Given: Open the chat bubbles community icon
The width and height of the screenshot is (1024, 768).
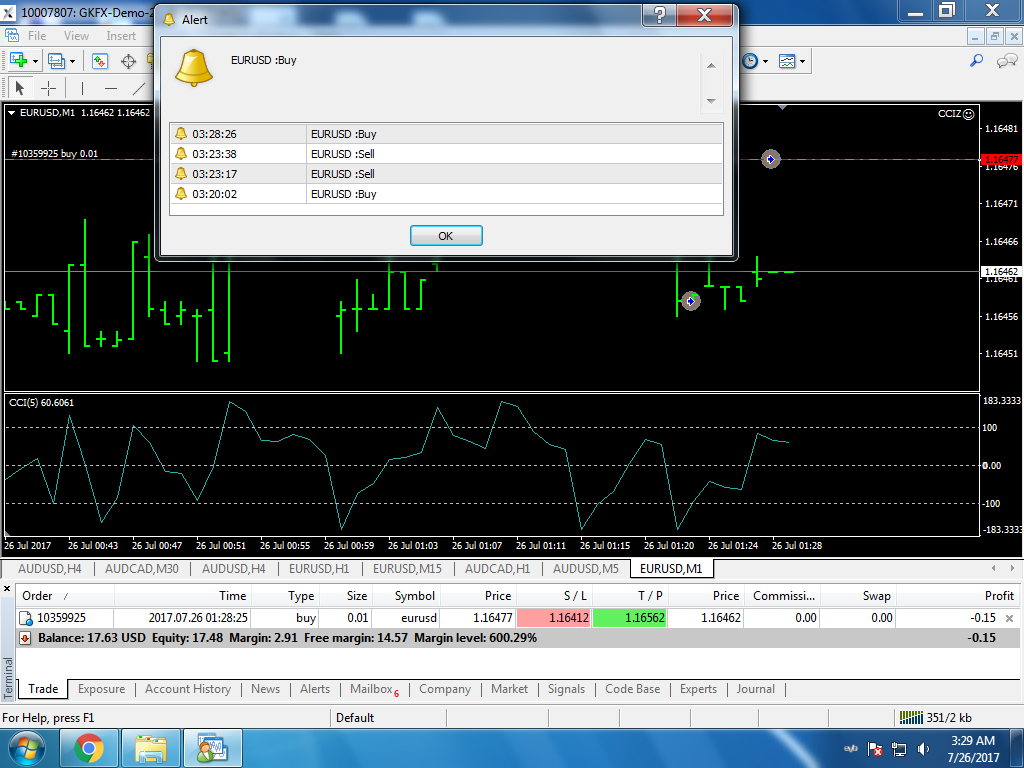Looking at the screenshot, I should pos(1006,61).
